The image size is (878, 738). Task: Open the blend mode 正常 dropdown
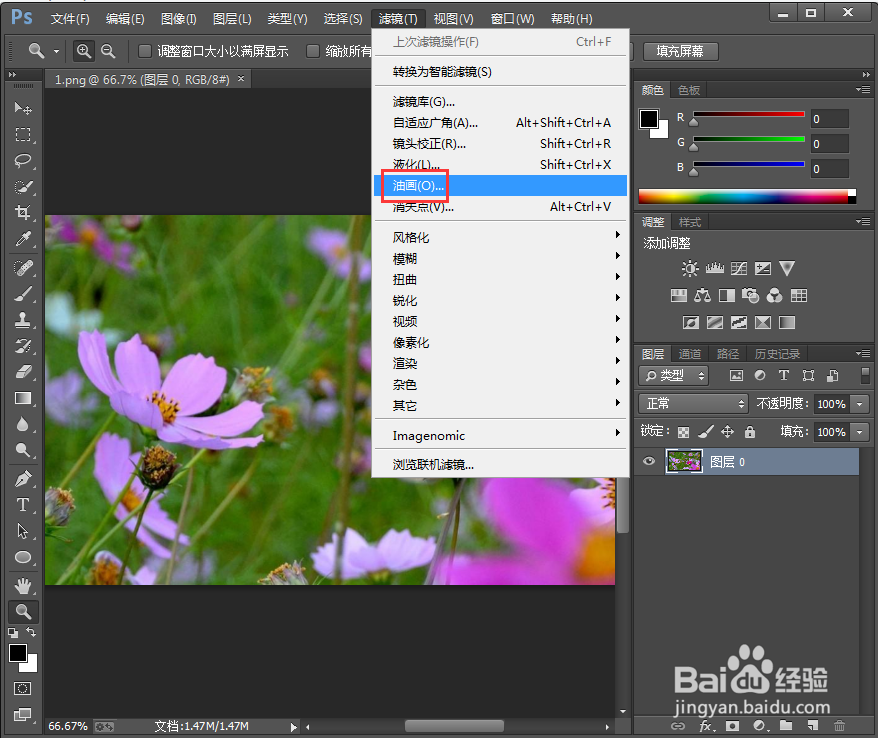pyautogui.click(x=693, y=404)
